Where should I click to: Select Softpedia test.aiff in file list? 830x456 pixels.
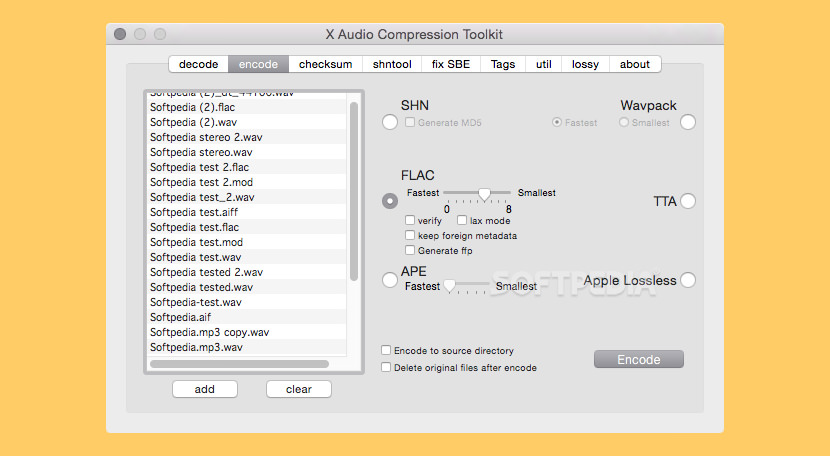(x=194, y=212)
